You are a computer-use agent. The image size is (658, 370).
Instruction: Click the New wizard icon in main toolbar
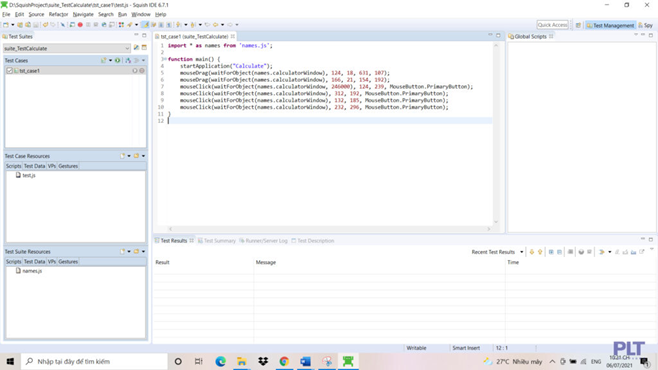[x=6, y=25]
